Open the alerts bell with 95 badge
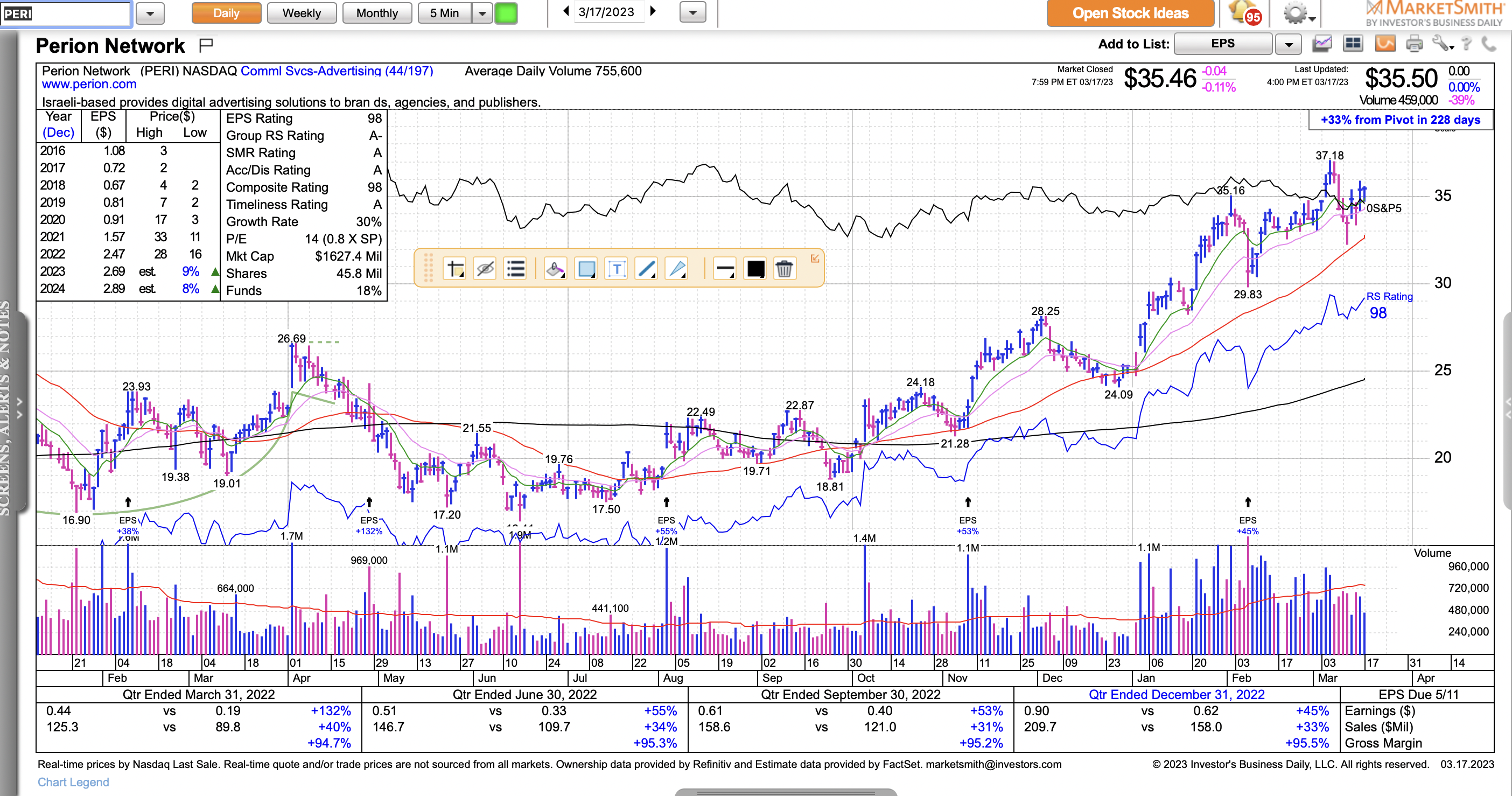This screenshot has width=1512, height=796. (x=1243, y=13)
